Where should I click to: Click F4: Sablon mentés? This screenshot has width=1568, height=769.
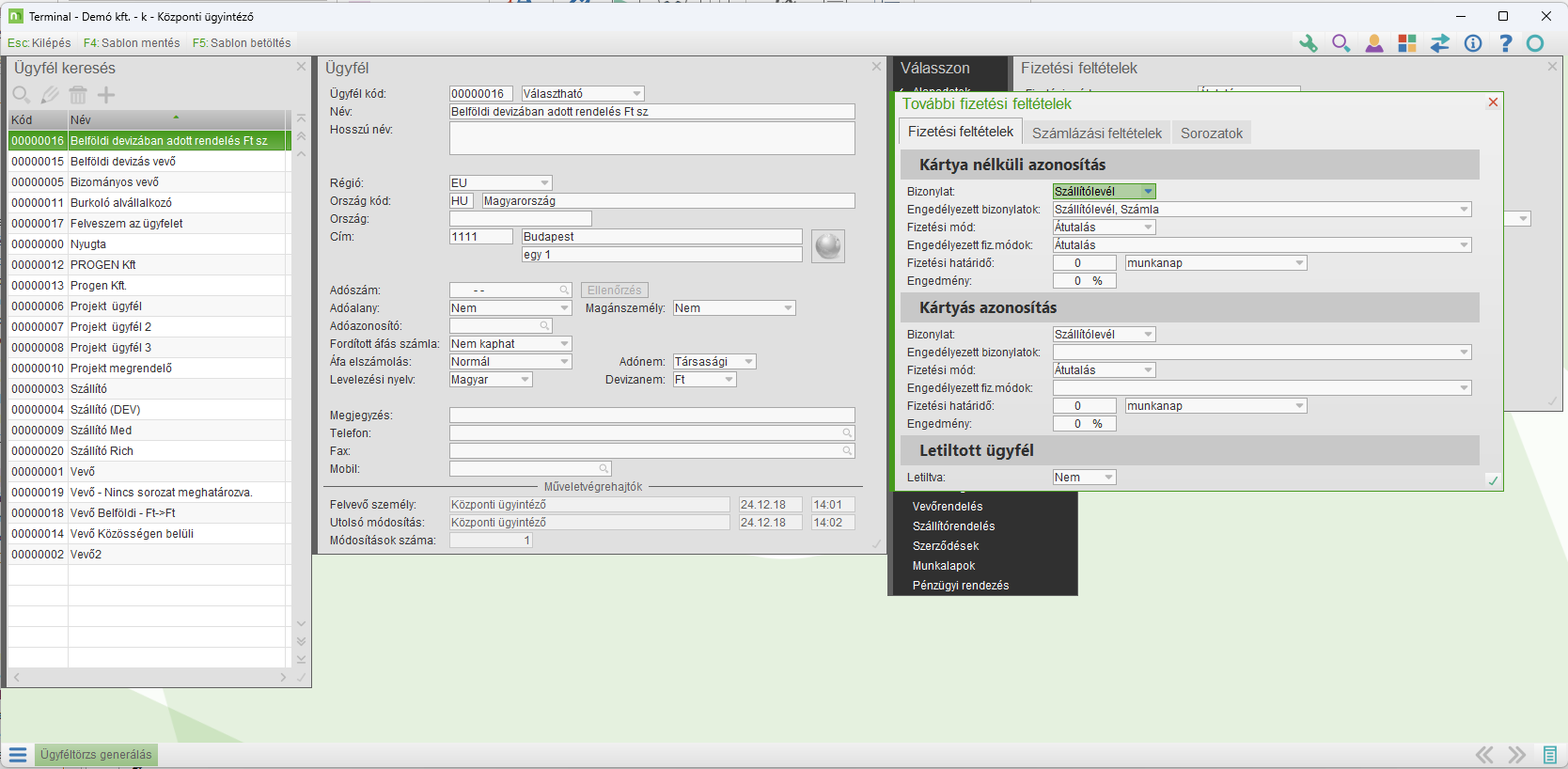point(132,43)
